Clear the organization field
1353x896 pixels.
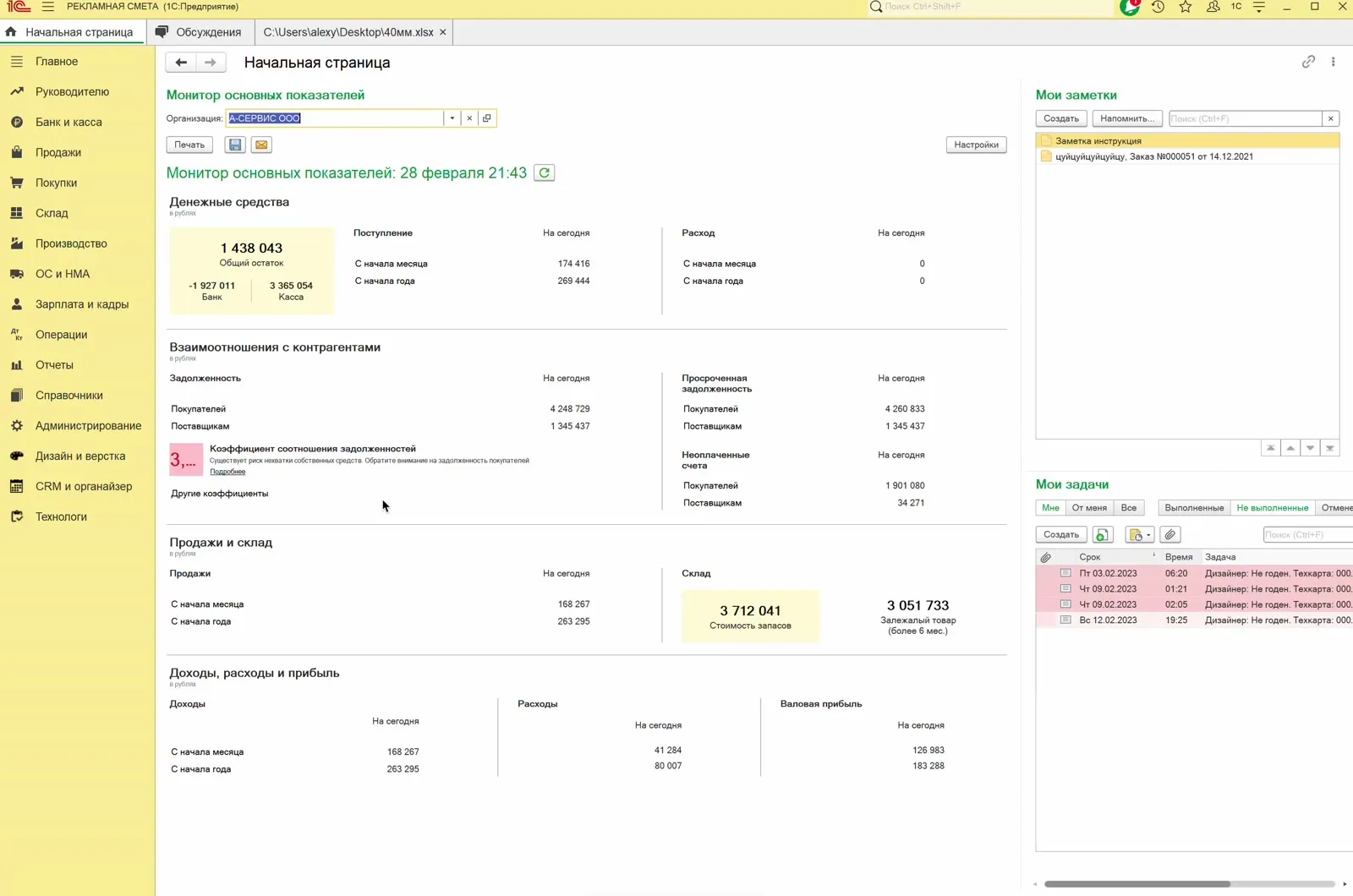(x=469, y=118)
